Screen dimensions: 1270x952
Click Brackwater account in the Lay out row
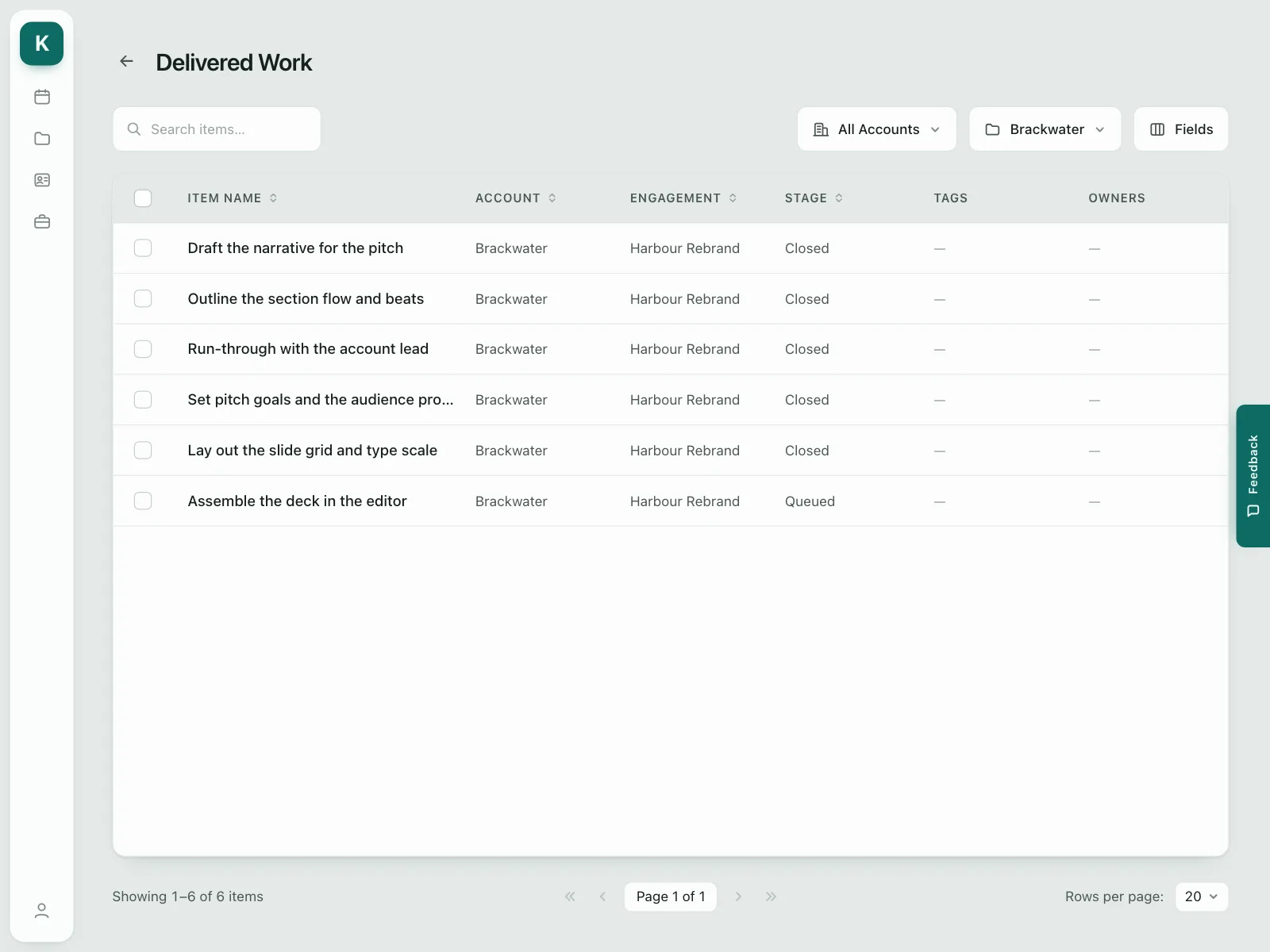pyautogui.click(x=511, y=451)
